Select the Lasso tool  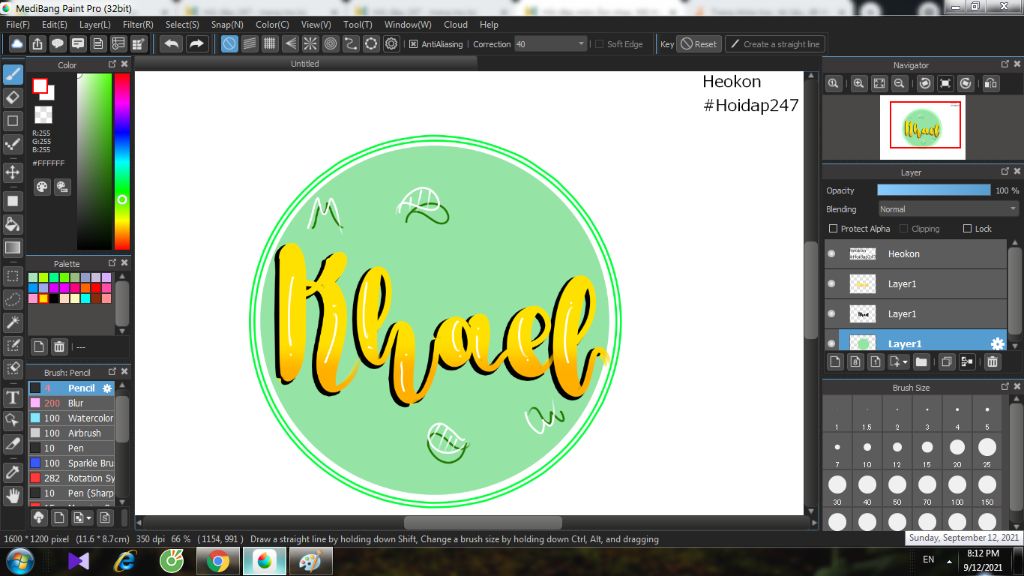tap(12, 299)
